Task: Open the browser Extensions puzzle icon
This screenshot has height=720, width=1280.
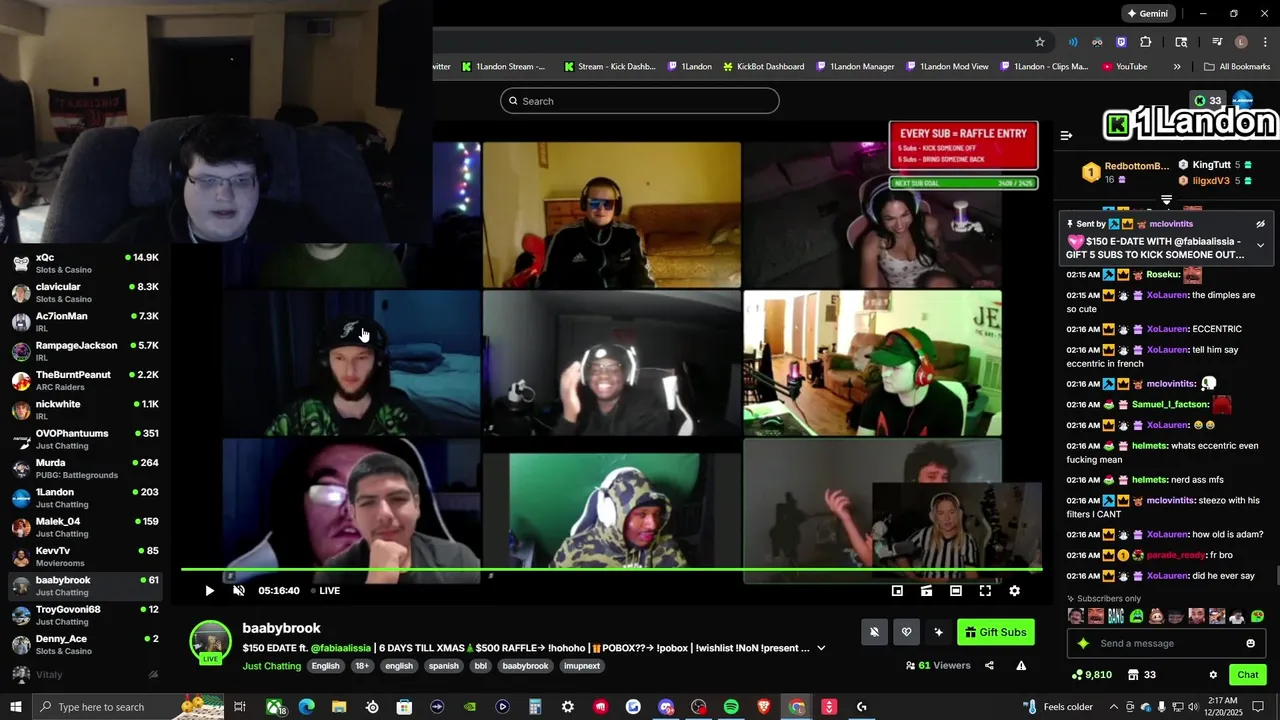Action: click(1146, 42)
